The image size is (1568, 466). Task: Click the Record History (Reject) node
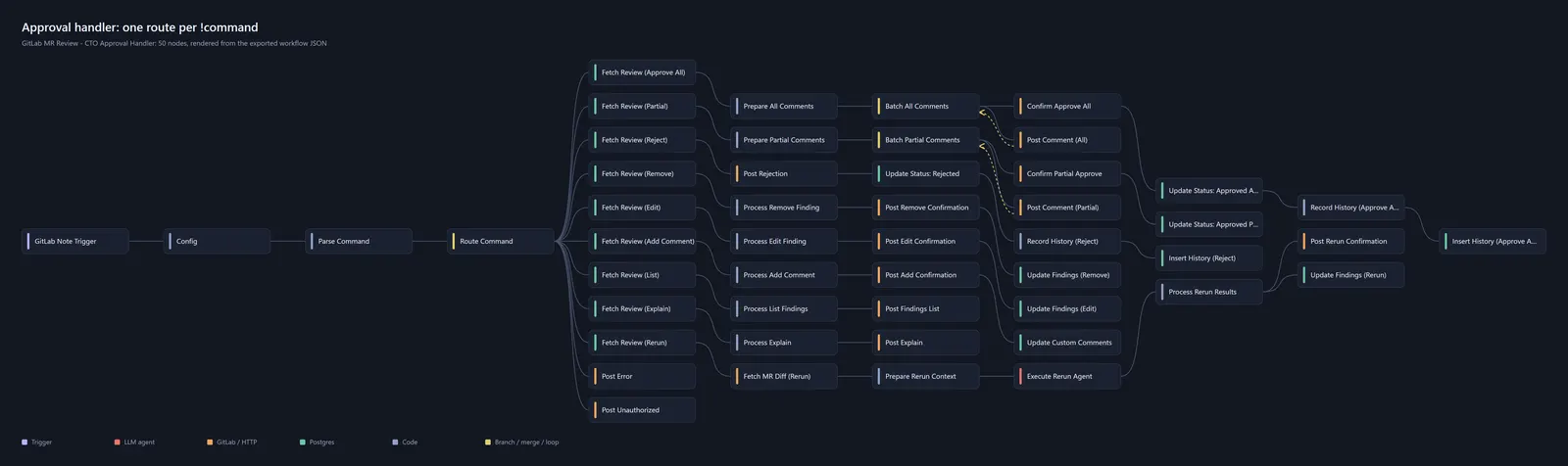pos(1067,241)
